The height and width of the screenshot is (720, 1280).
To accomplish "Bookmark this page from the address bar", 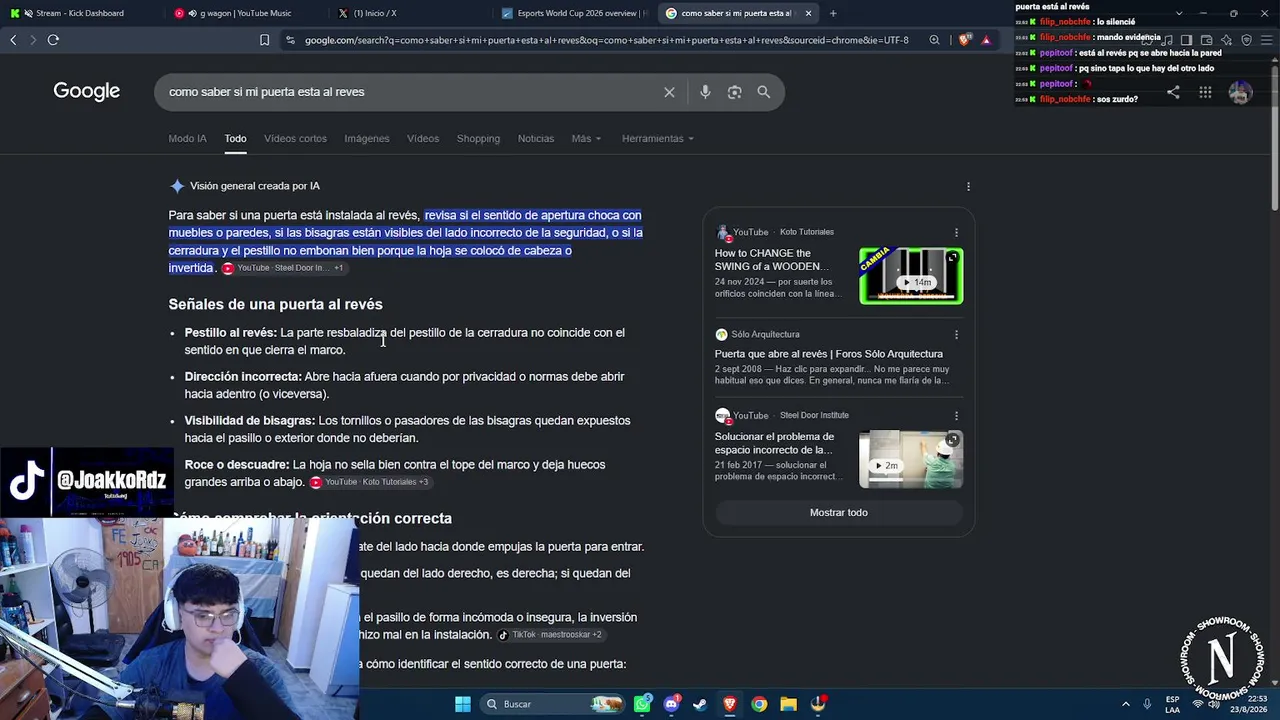I will click(x=264, y=40).
